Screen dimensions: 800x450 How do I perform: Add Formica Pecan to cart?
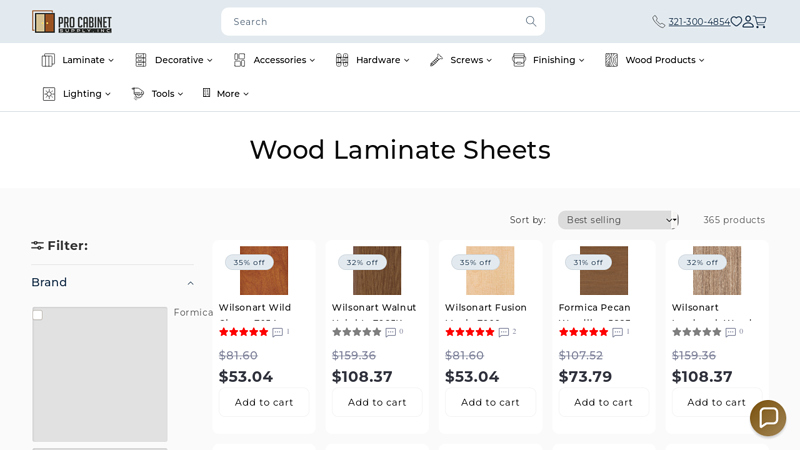pos(604,402)
